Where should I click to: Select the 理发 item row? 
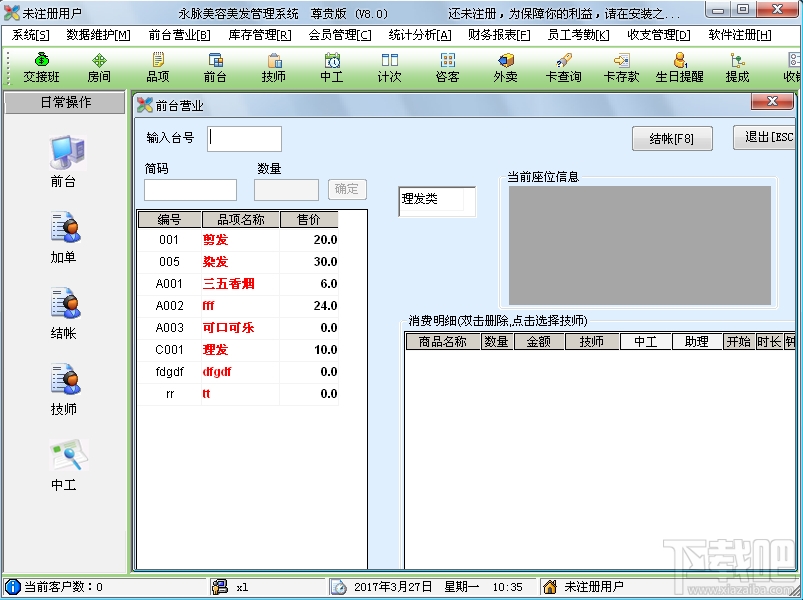(x=238, y=350)
